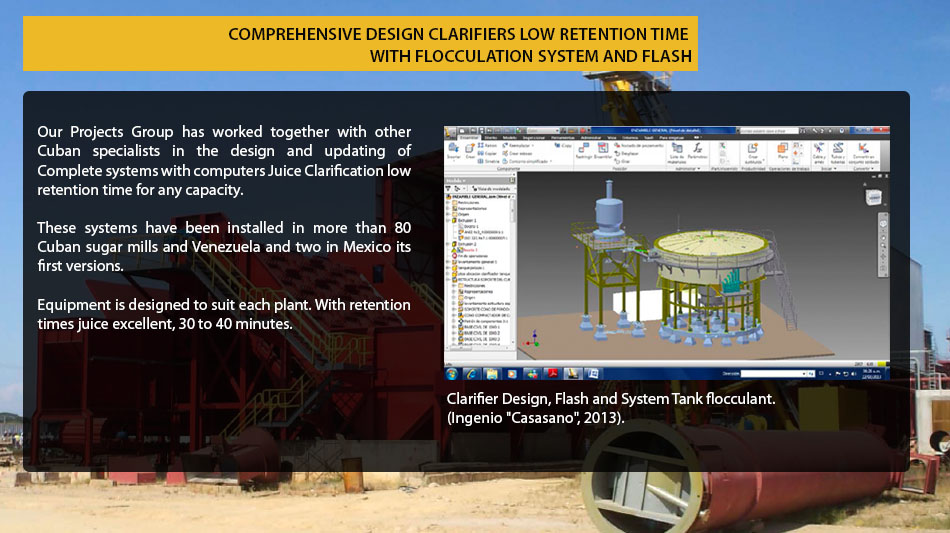950x533 pixels.
Task: Click the Windows Start orb
Action: pyautogui.click(x=452, y=374)
